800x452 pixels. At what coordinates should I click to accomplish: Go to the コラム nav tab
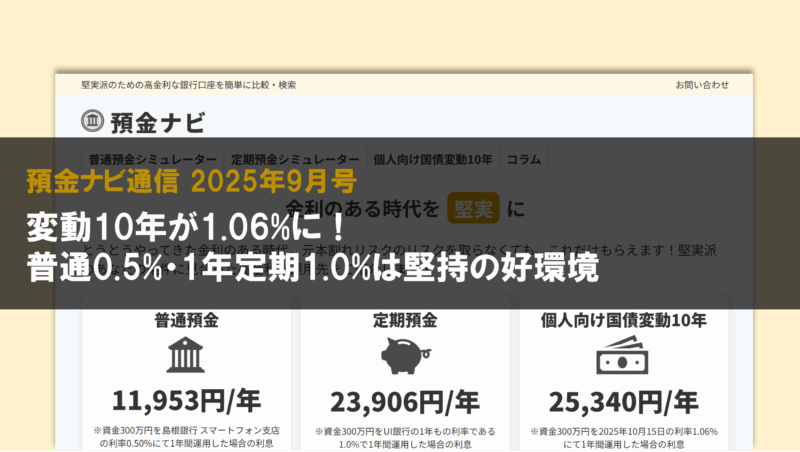[x=524, y=159]
